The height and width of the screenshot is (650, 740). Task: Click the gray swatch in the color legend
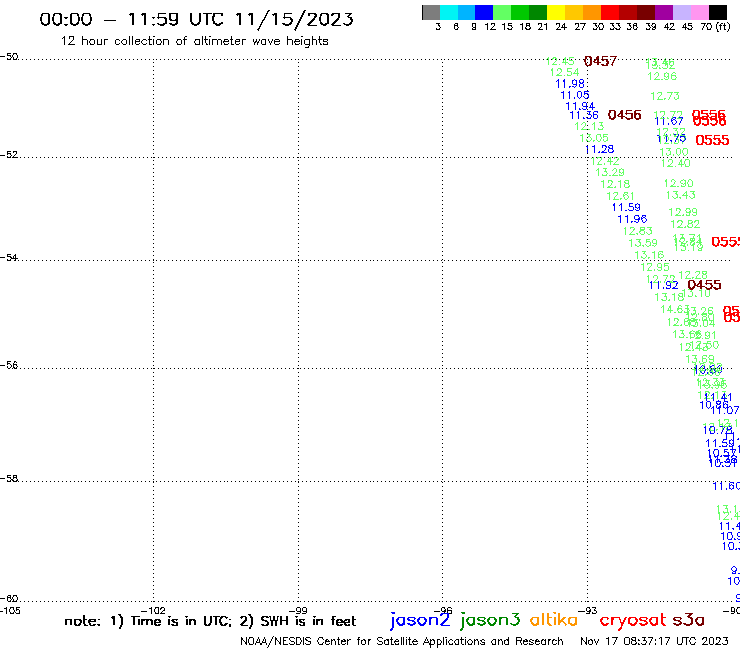pyautogui.click(x=431, y=12)
